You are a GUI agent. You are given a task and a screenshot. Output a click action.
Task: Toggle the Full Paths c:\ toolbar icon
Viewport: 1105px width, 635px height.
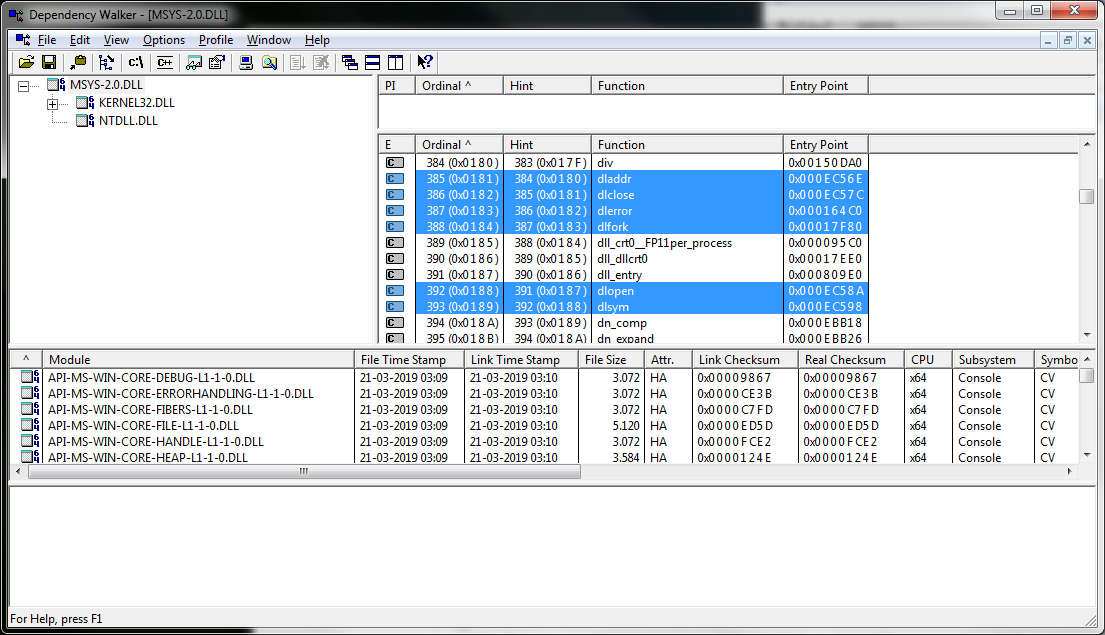click(135, 63)
